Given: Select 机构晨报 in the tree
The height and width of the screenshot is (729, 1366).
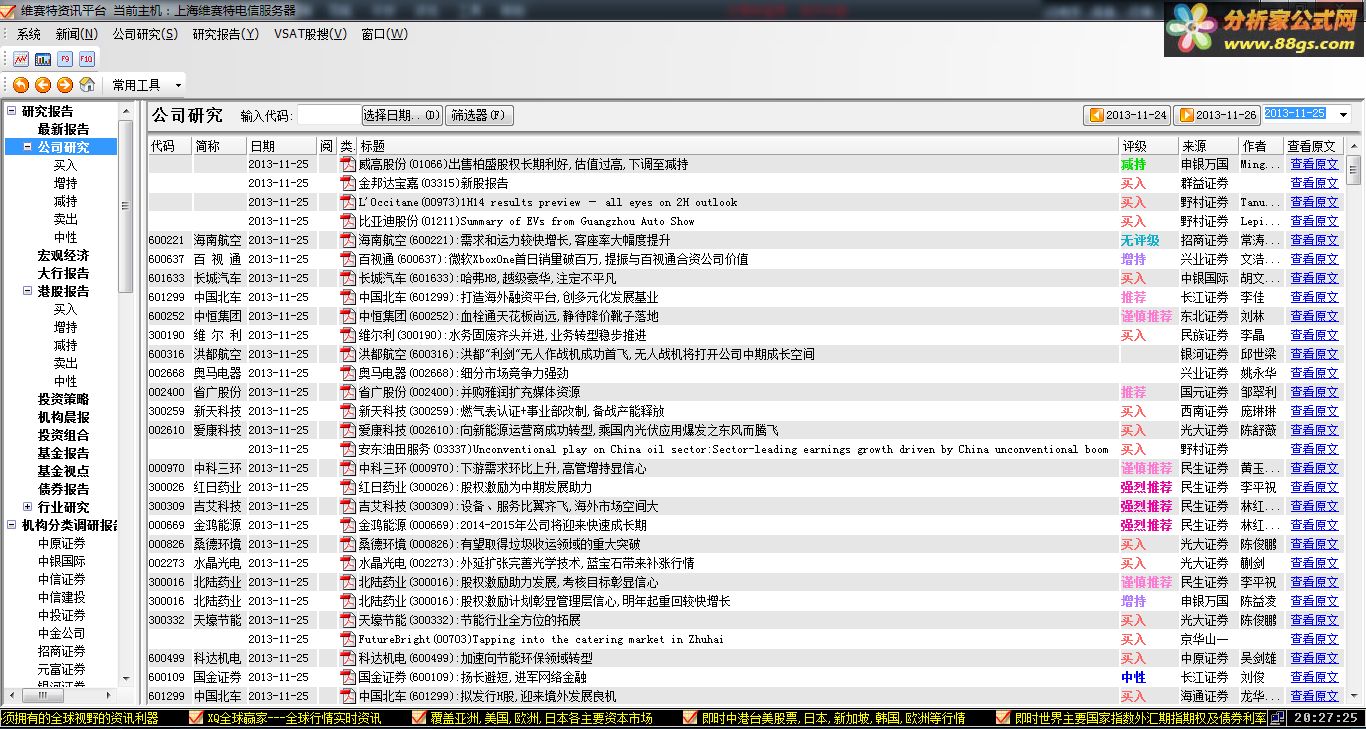Looking at the screenshot, I should click(x=63, y=417).
